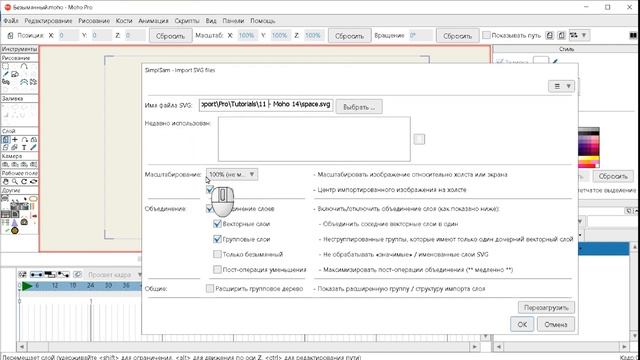Open the File menu
The width and height of the screenshot is (640, 360).
click(11, 20)
